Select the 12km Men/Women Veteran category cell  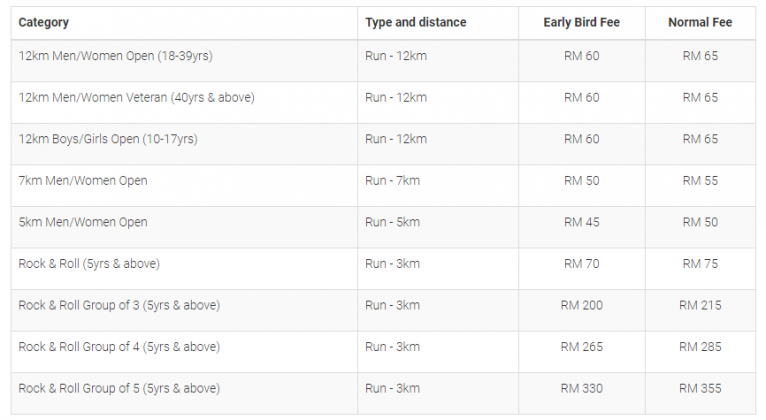136,97
